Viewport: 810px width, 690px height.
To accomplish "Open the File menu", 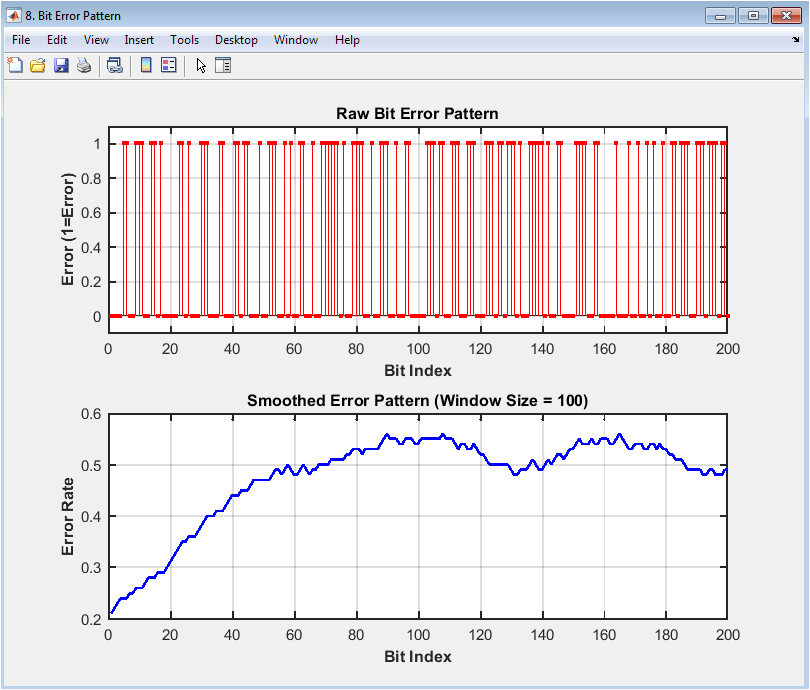I will click(21, 40).
